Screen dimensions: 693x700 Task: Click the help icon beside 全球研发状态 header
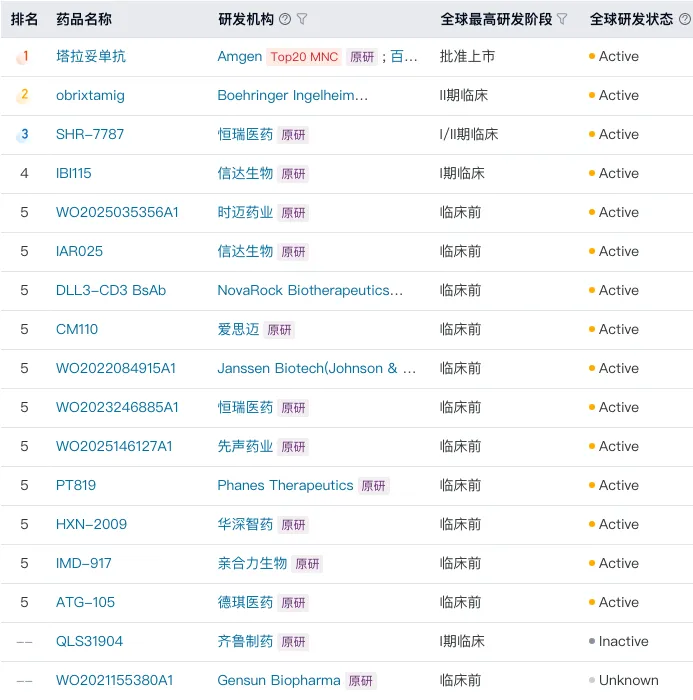(x=684, y=19)
